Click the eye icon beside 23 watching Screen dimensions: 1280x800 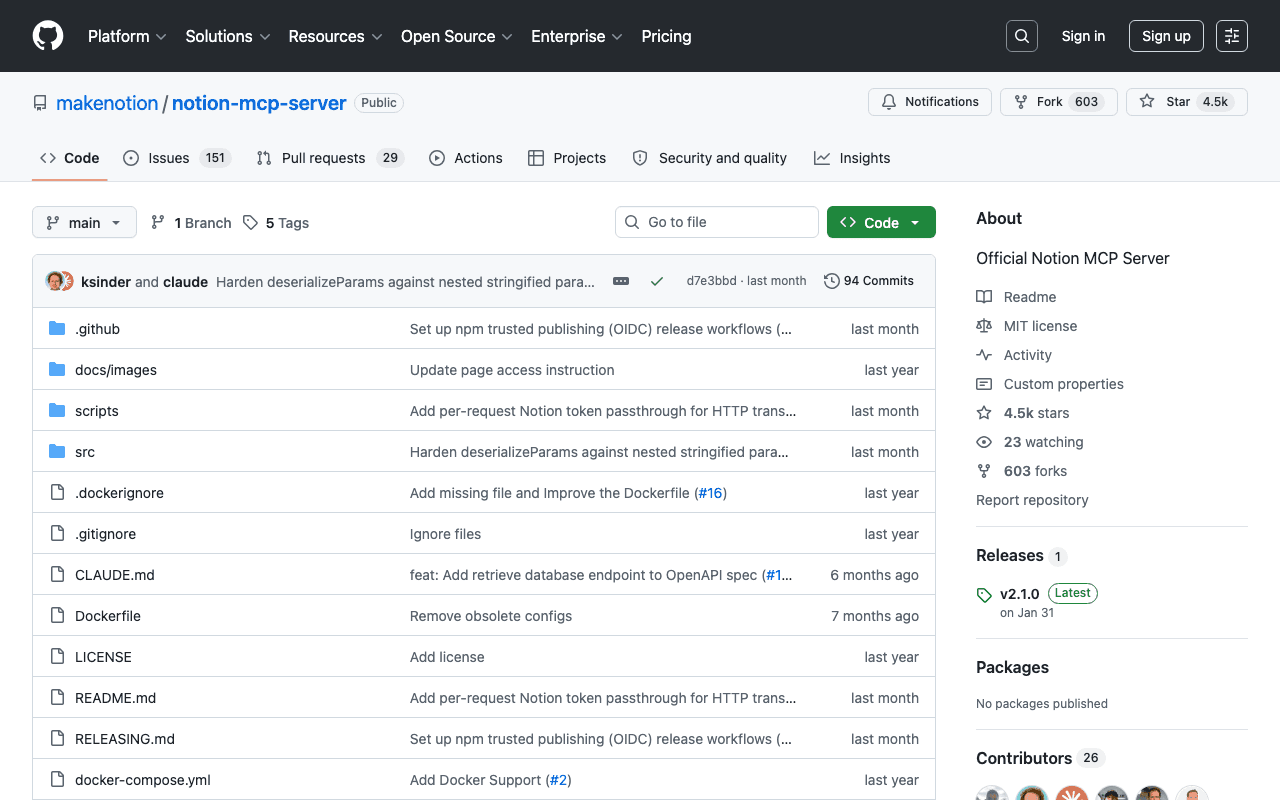984,442
